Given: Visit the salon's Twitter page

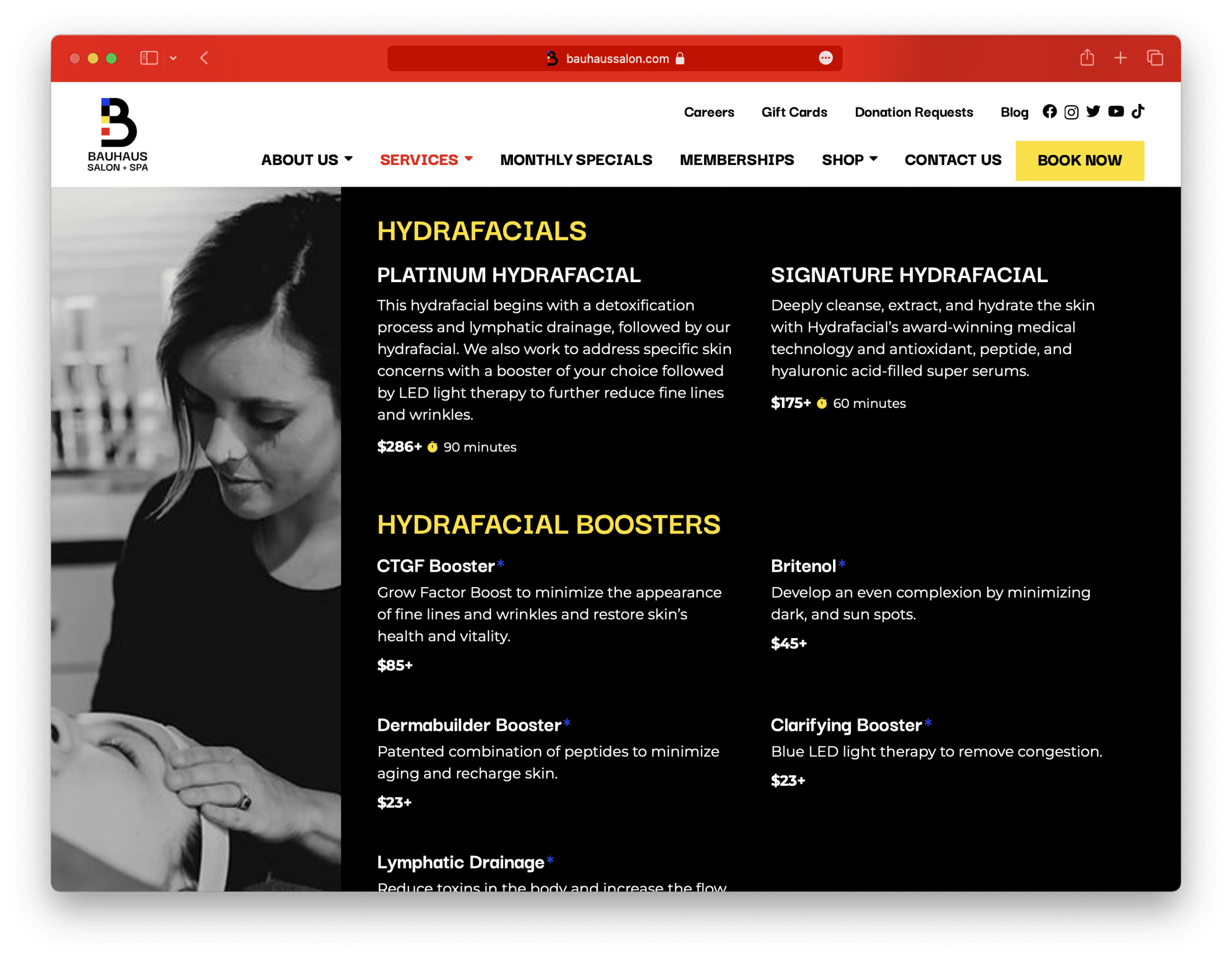Looking at the screenshot, I should coord(1093,112).
